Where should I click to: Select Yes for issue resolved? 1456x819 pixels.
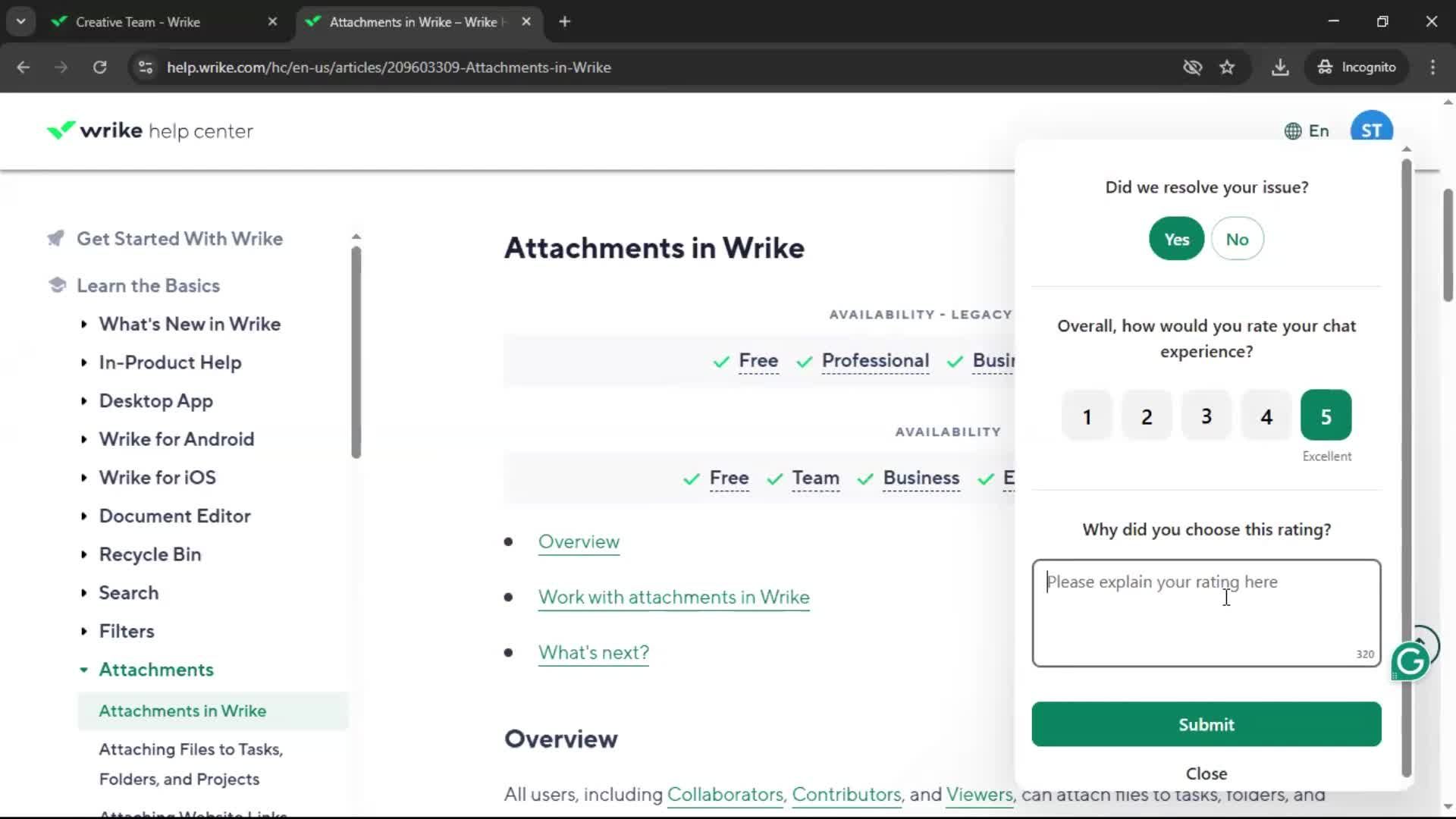1176,239
